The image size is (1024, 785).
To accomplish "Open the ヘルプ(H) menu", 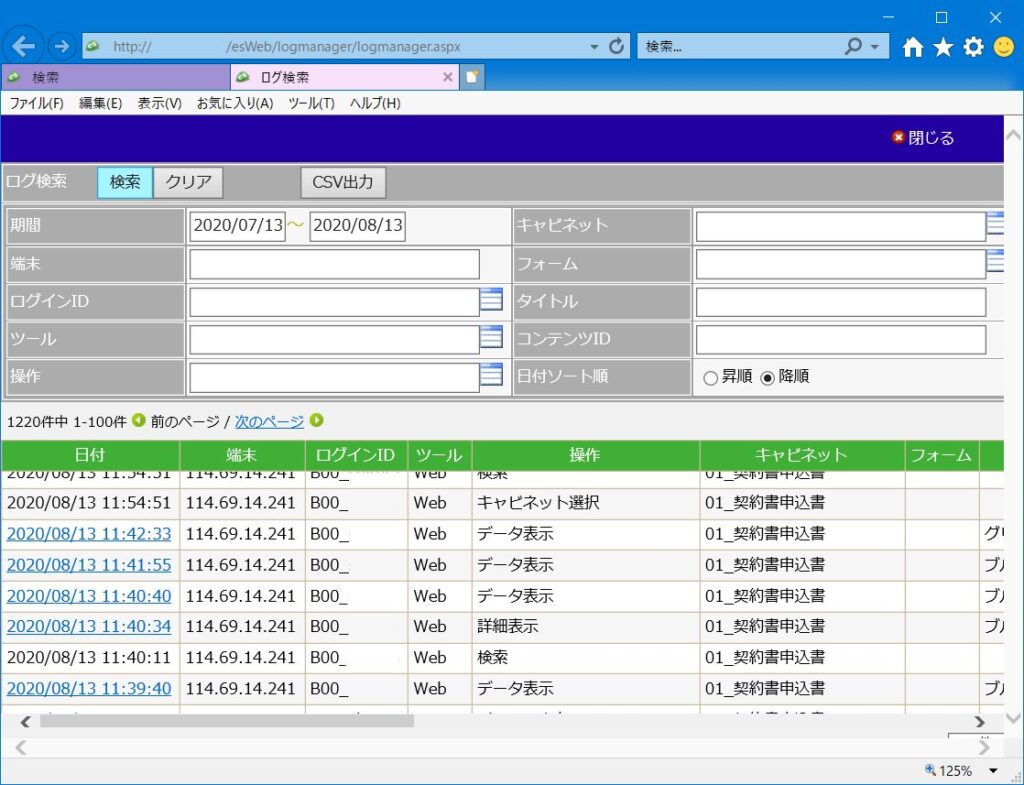I will pos(376,103).
